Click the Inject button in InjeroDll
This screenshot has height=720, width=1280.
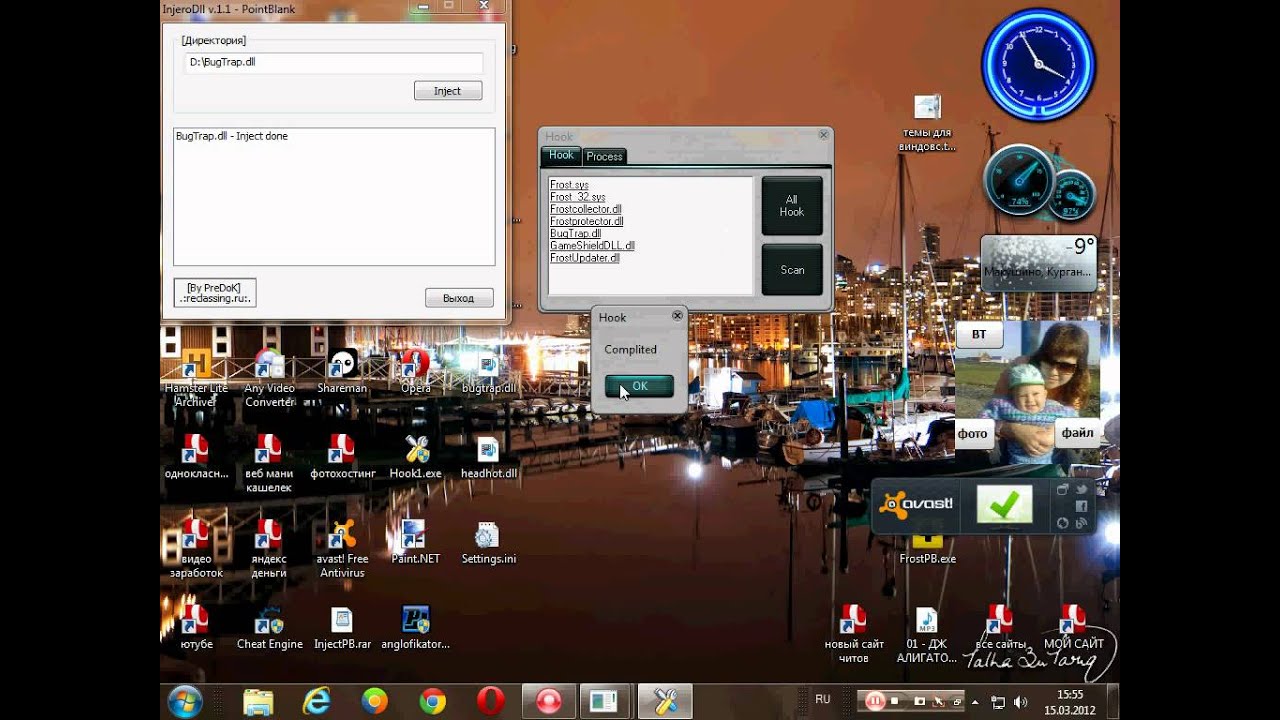click(x=448, y=91)
